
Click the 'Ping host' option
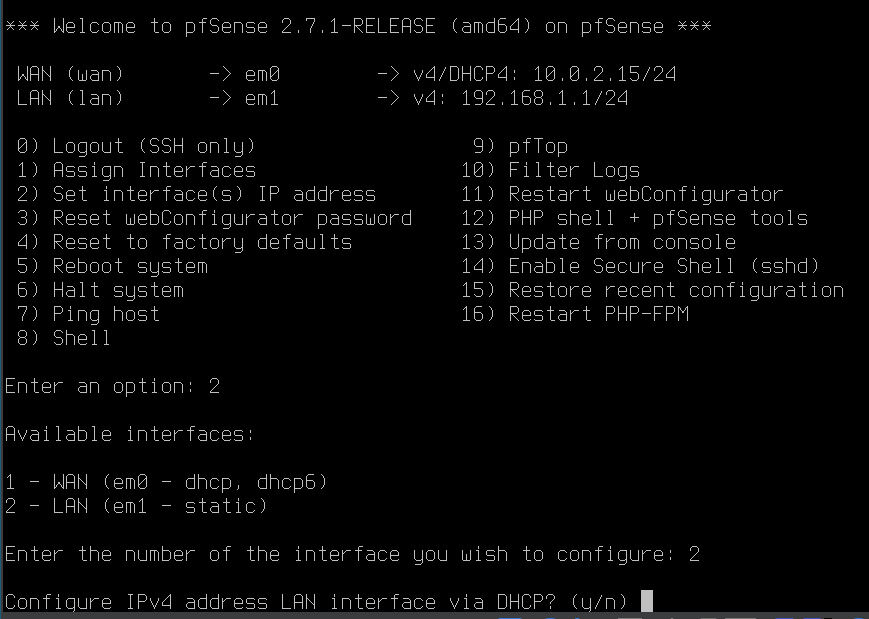[105, 314]
